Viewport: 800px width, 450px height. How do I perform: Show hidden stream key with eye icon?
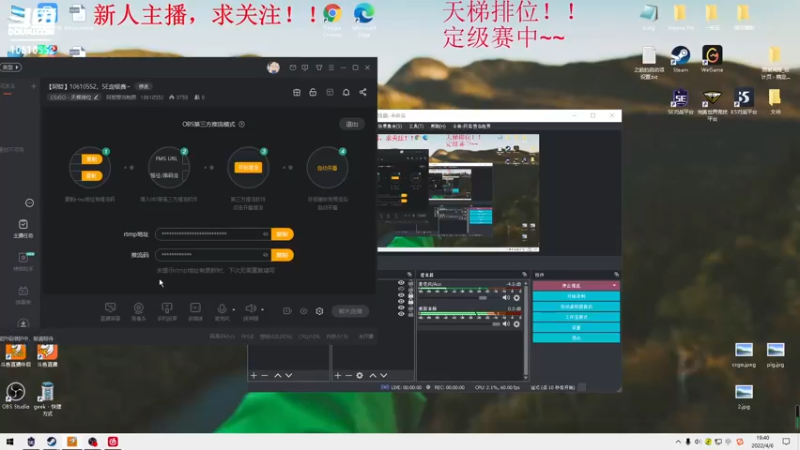(x=265, y=255)
